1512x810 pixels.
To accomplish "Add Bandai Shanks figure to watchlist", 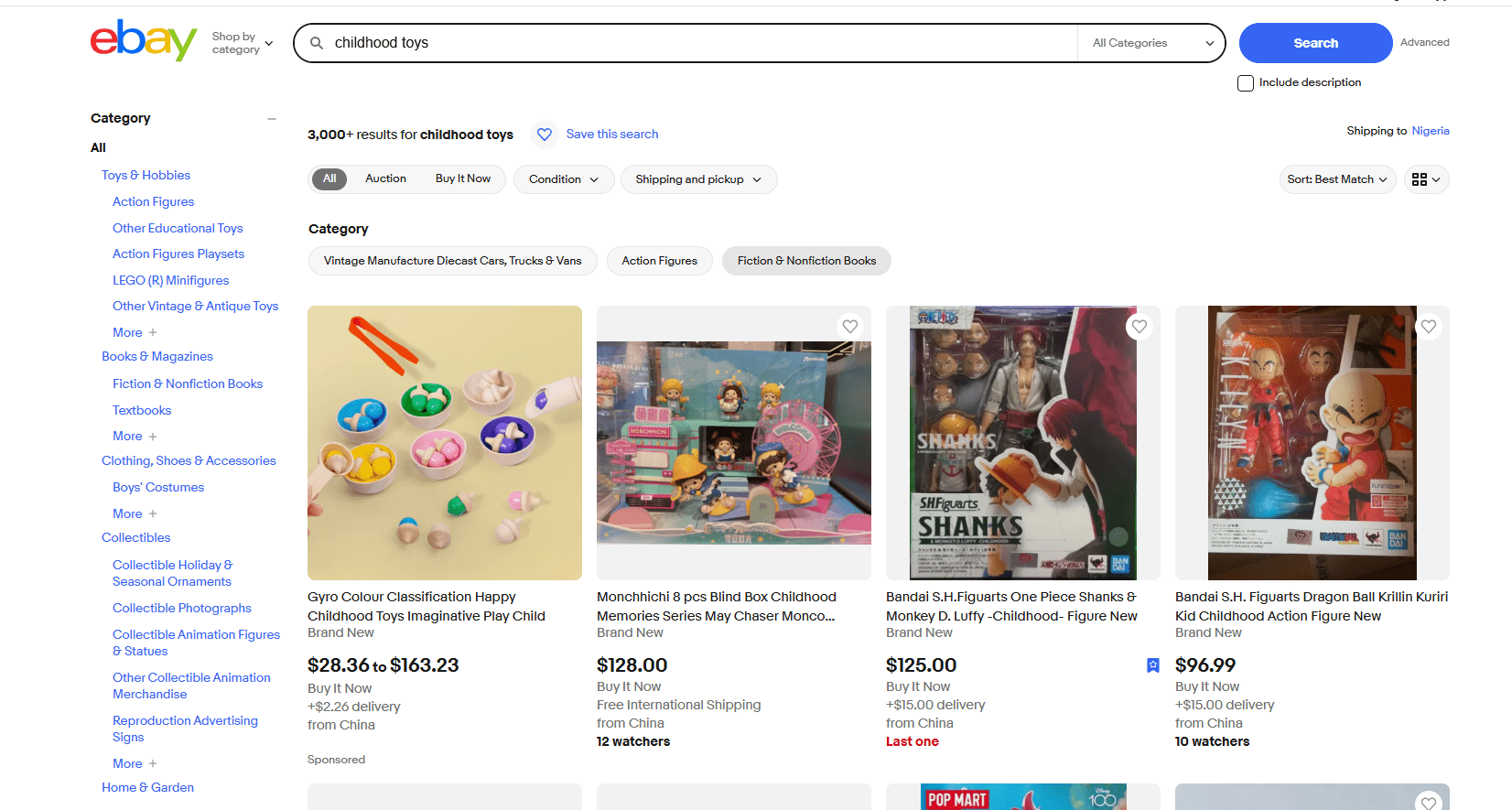I will point(1139,327).
